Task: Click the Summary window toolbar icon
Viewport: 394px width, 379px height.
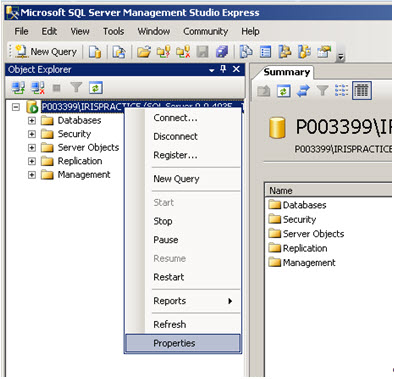Action: tap(265, 52)
